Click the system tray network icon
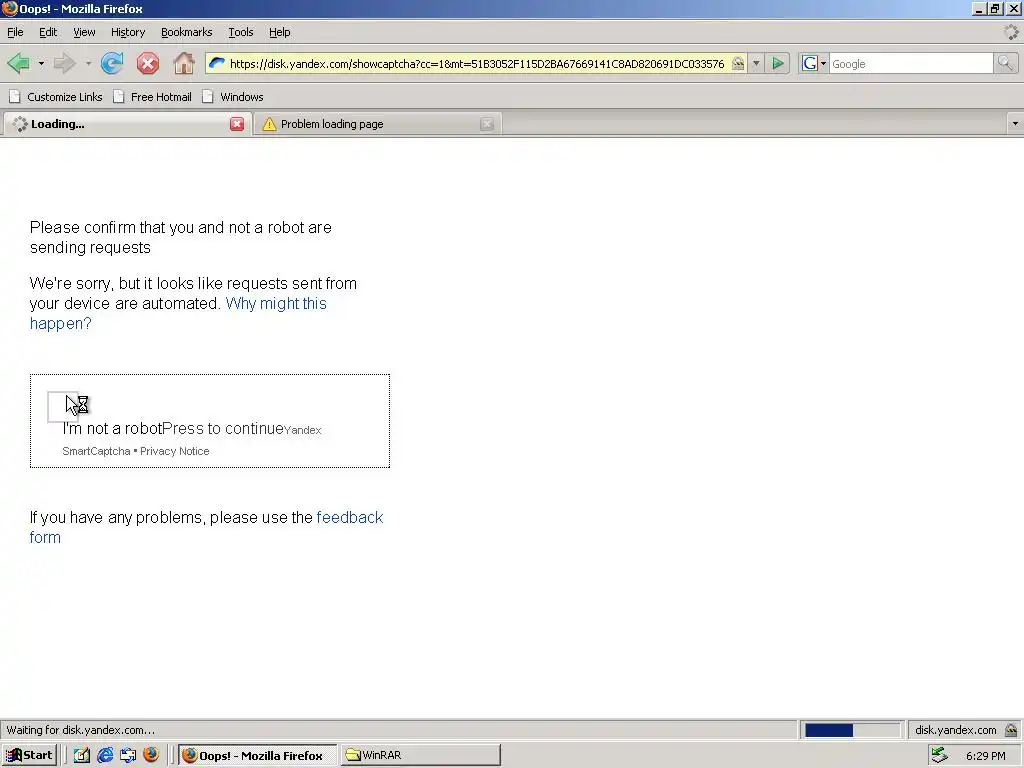 (939, 755)
